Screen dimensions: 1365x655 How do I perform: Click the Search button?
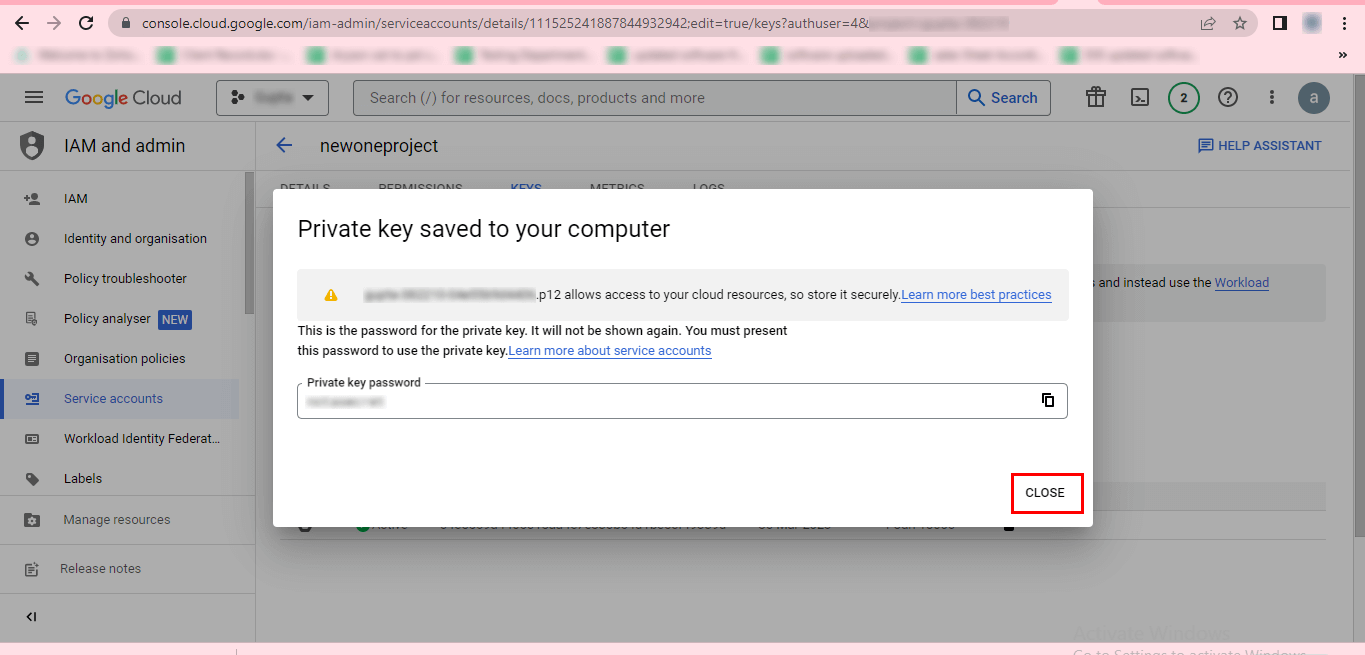pyautogui.click(x=1003, y=98)
